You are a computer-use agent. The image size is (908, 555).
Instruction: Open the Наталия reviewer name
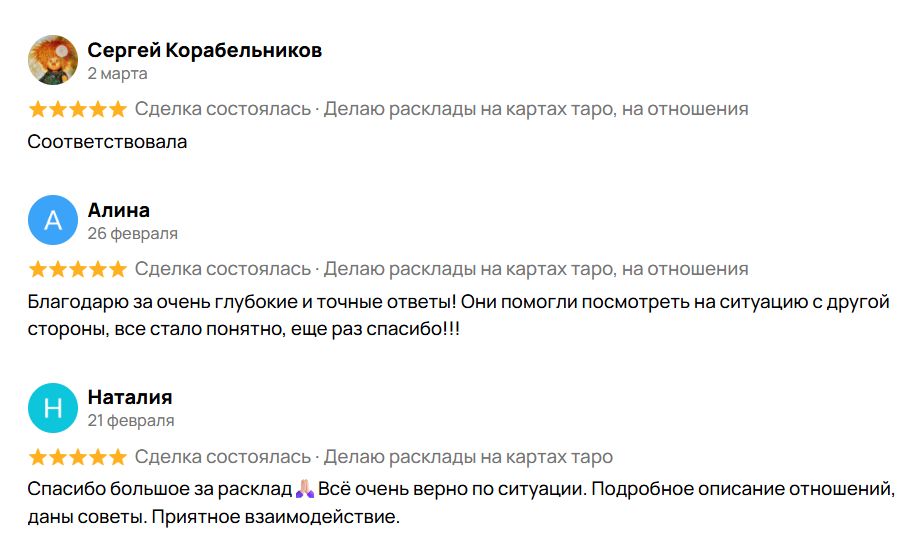pos(130,397)
